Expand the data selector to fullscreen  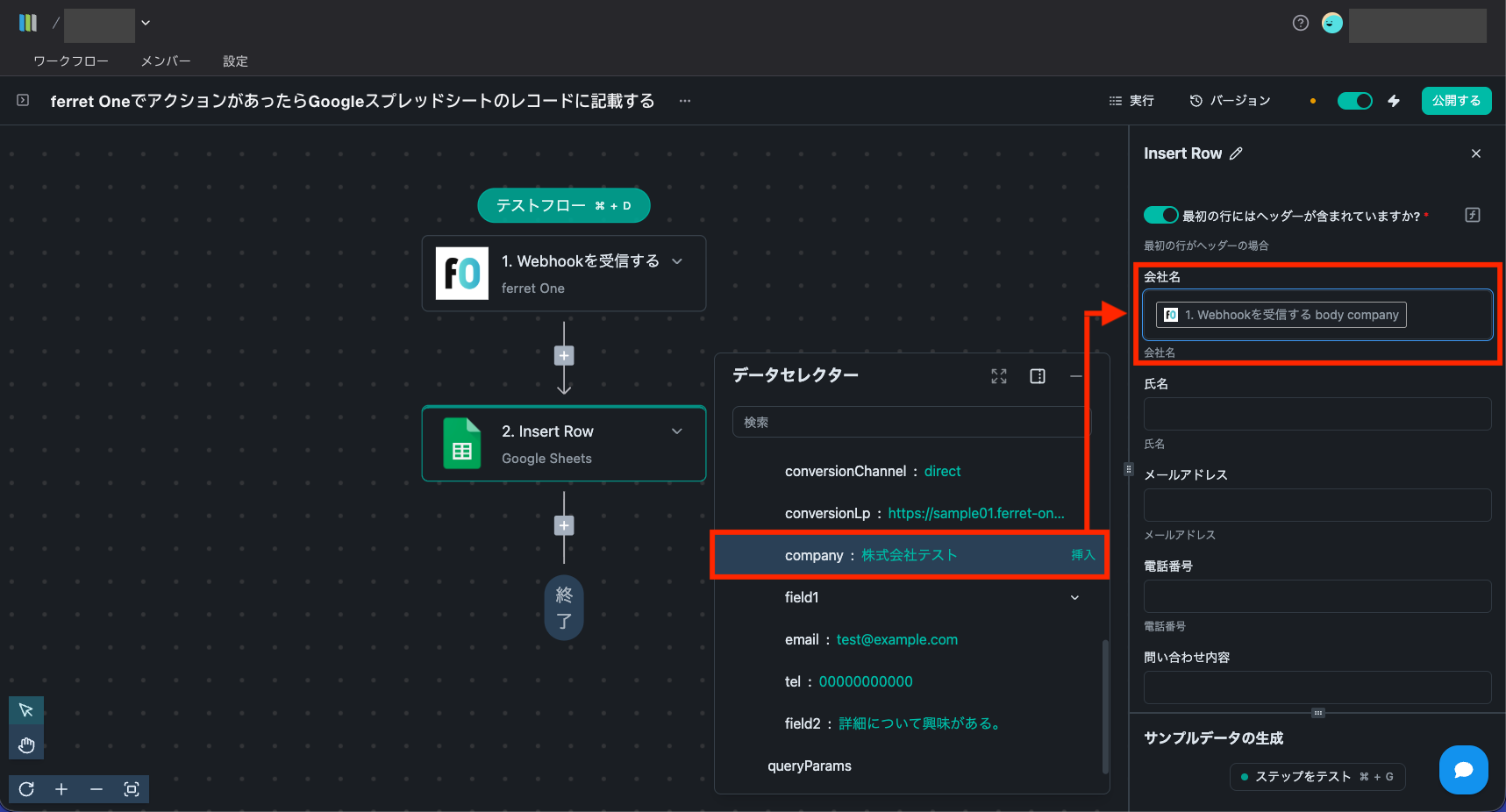[x=998, y=376]
